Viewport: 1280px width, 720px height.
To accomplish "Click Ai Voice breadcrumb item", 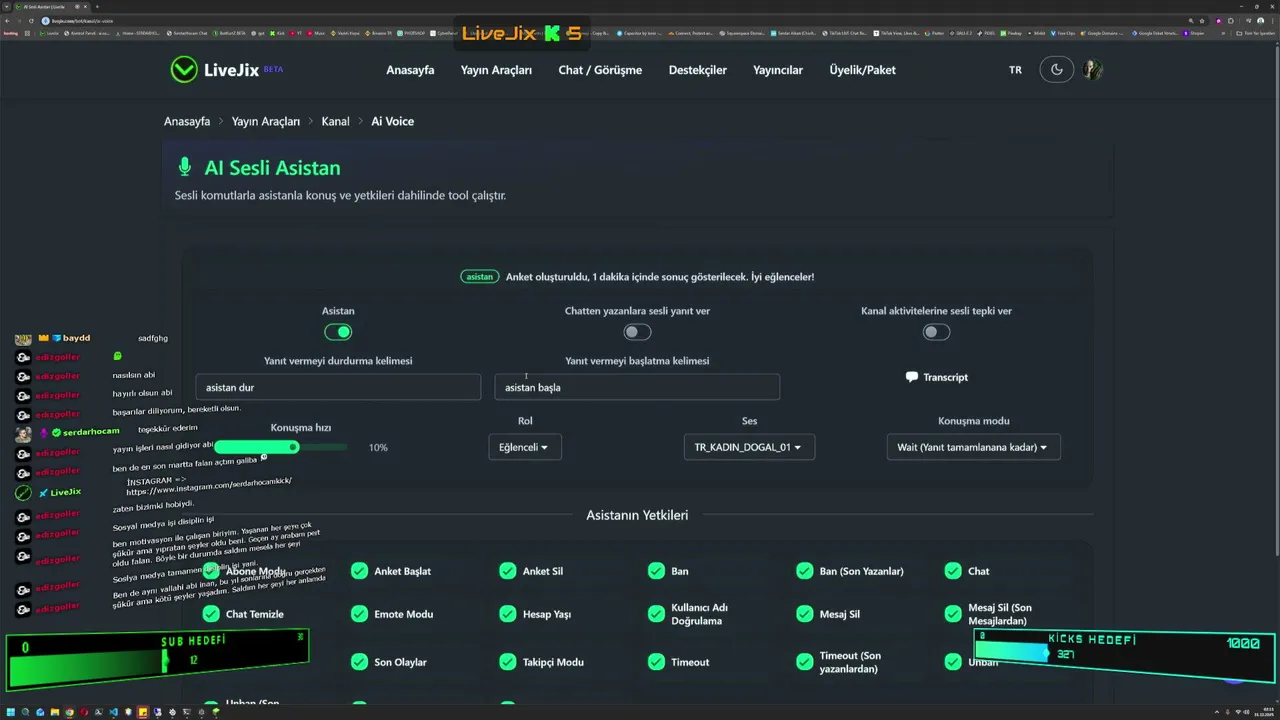I will coord(392,121).
